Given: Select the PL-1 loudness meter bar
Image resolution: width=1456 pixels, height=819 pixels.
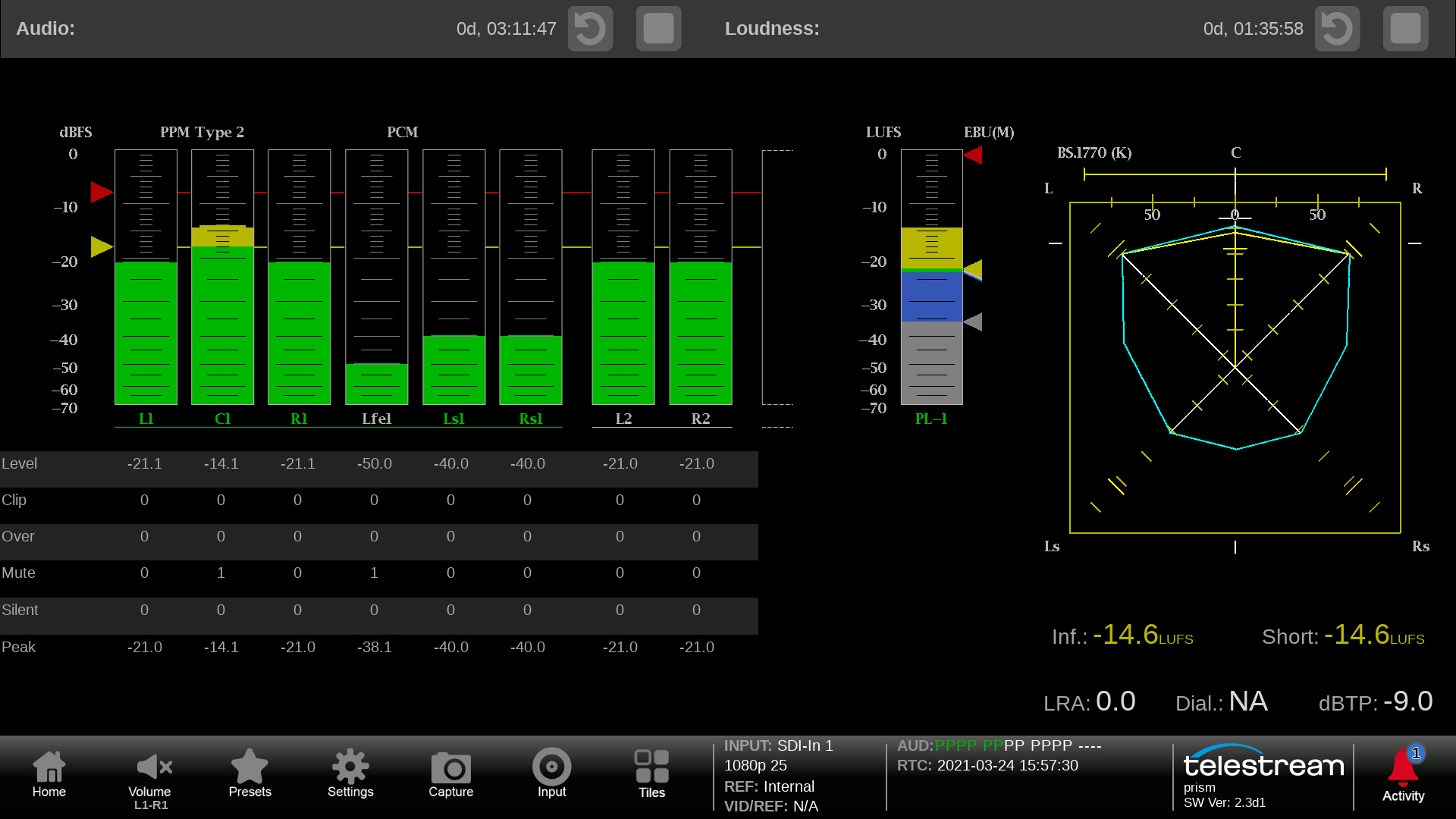Looking at the screenshot, I should click(932, 277).
